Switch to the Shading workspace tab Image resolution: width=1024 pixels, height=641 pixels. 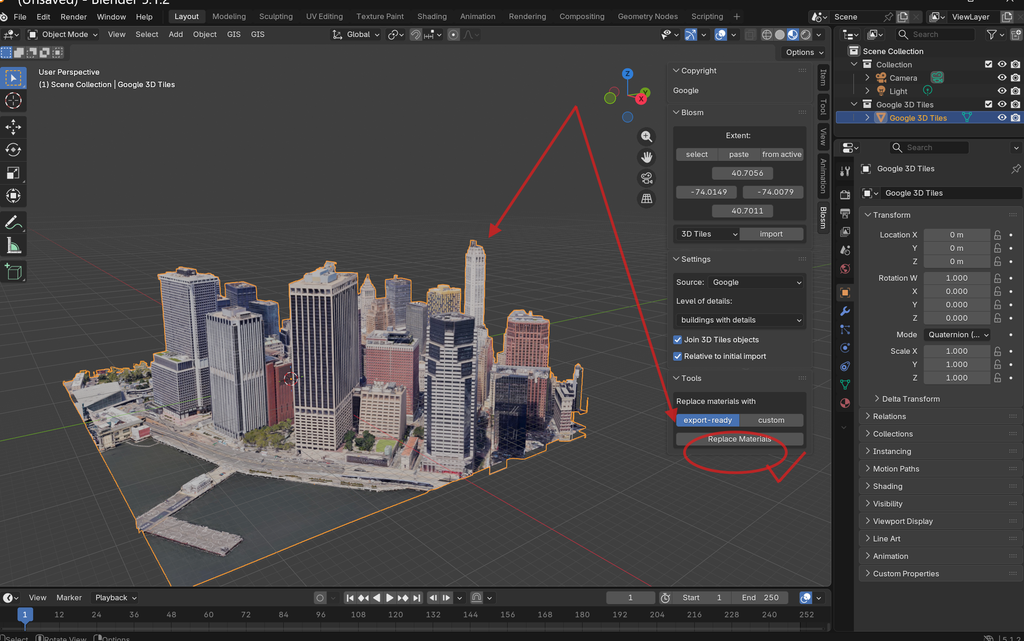(x=432, y=16)
